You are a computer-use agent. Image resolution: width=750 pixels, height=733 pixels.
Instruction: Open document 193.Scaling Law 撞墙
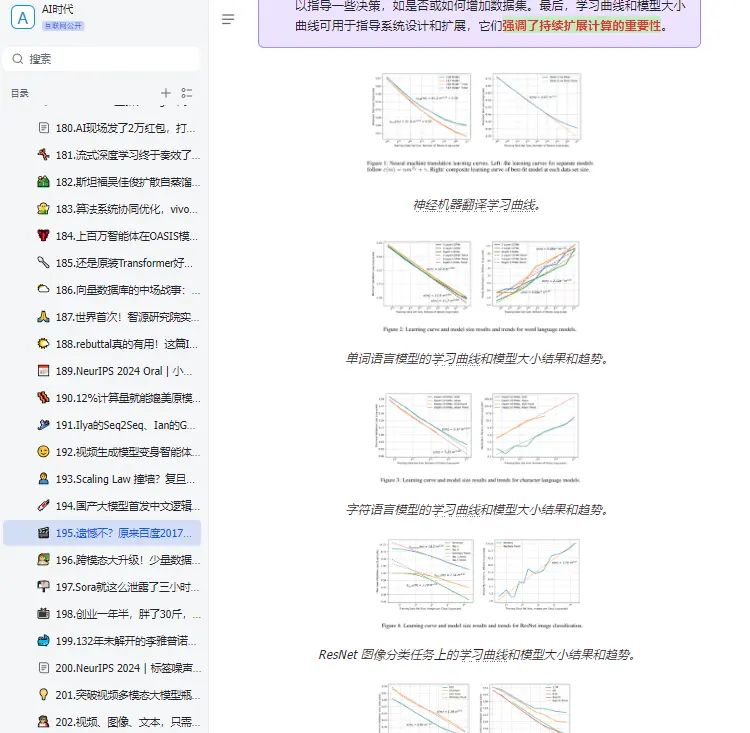[128, 479]
